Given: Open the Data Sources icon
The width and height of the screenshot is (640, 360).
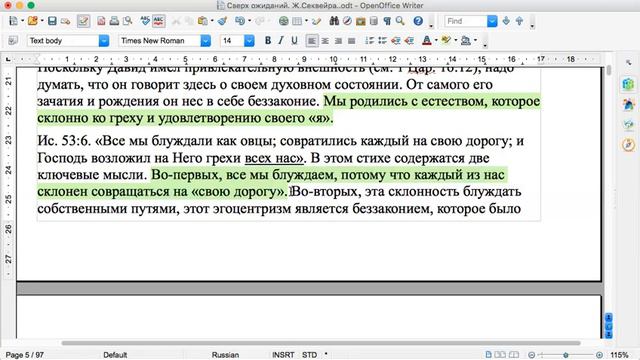Looking at the screenshot, I should pos(373,21).
